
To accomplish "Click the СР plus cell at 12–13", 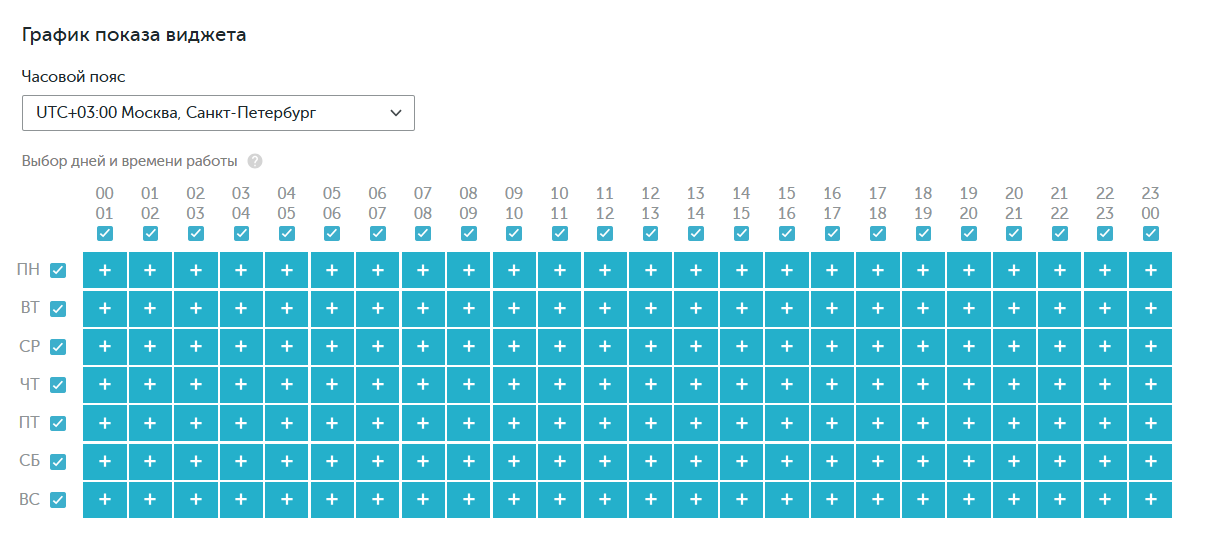I will click(650, 346).
